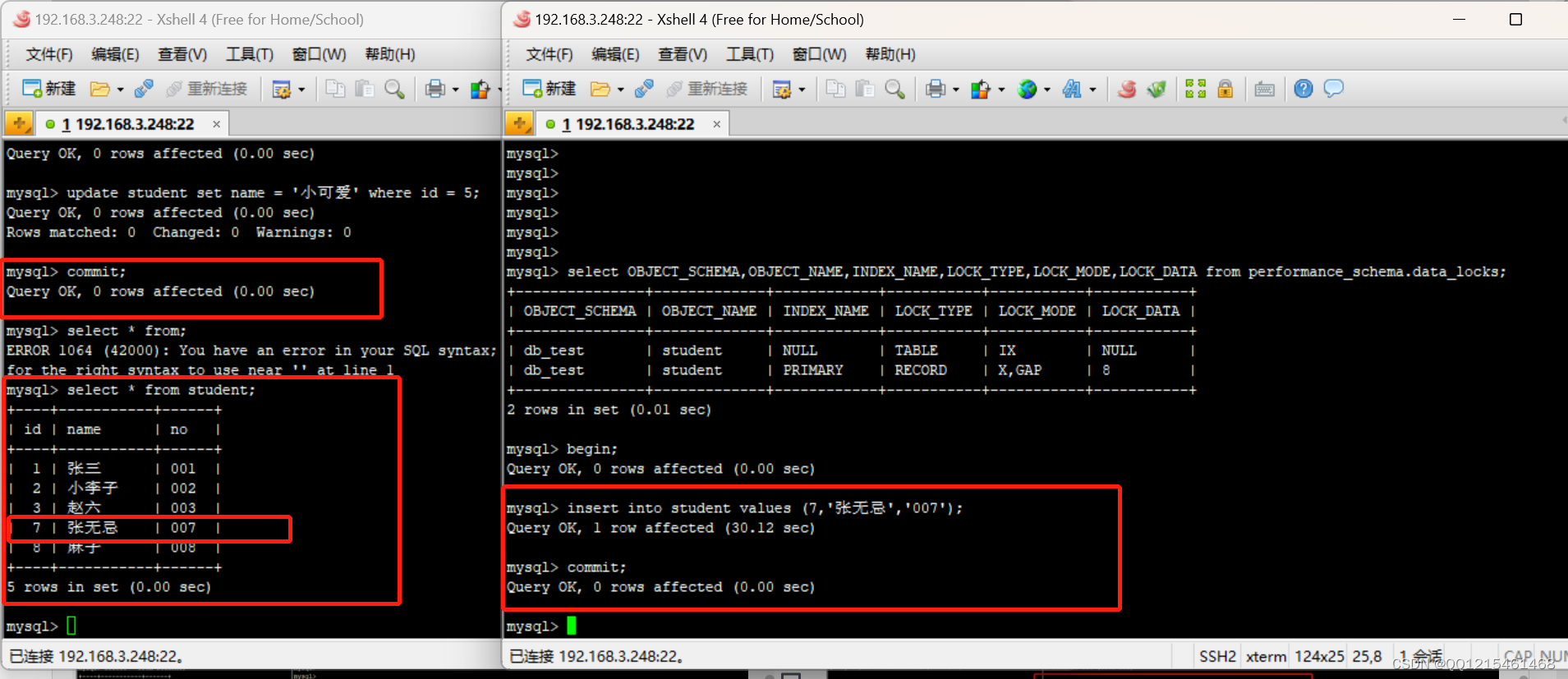Expand print dropdown arrow in right window

(955, 89)
